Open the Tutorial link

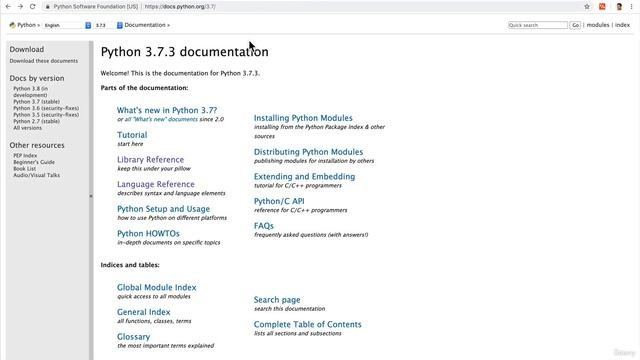(132, 135)
